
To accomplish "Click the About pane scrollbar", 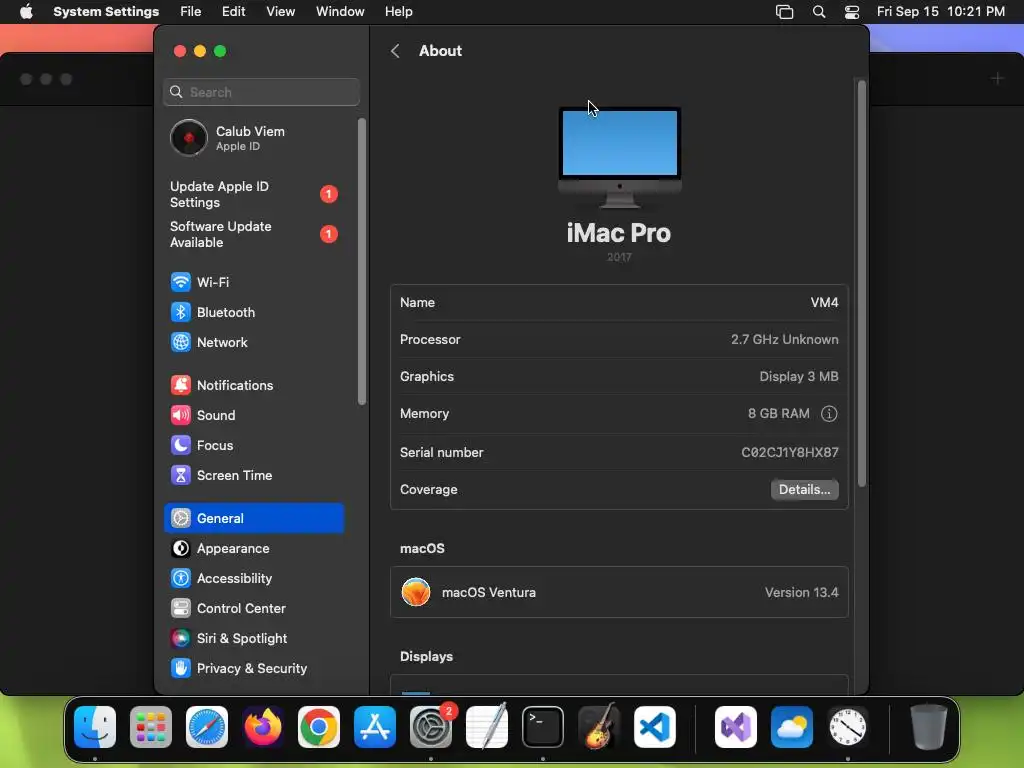I will (862, 283).
